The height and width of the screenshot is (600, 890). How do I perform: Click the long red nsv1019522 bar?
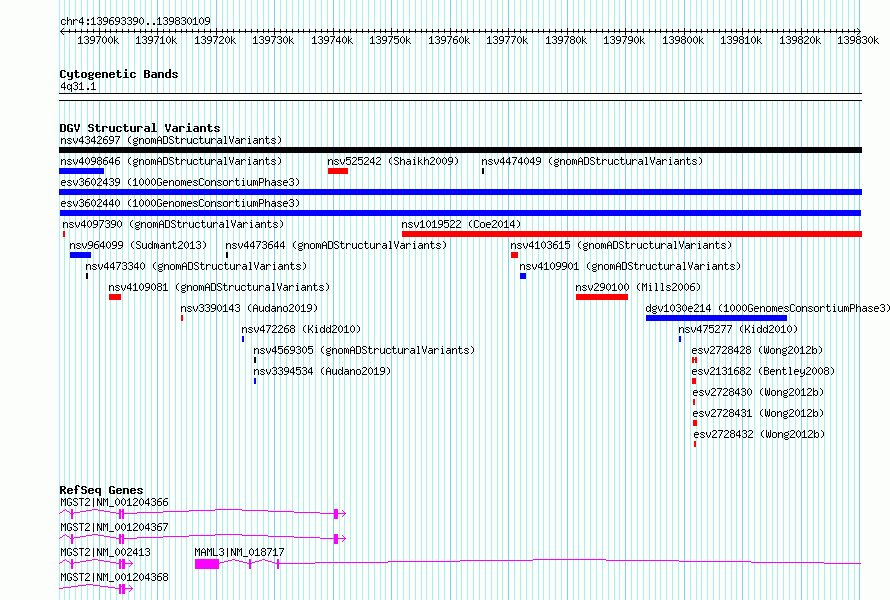[632, 234]
